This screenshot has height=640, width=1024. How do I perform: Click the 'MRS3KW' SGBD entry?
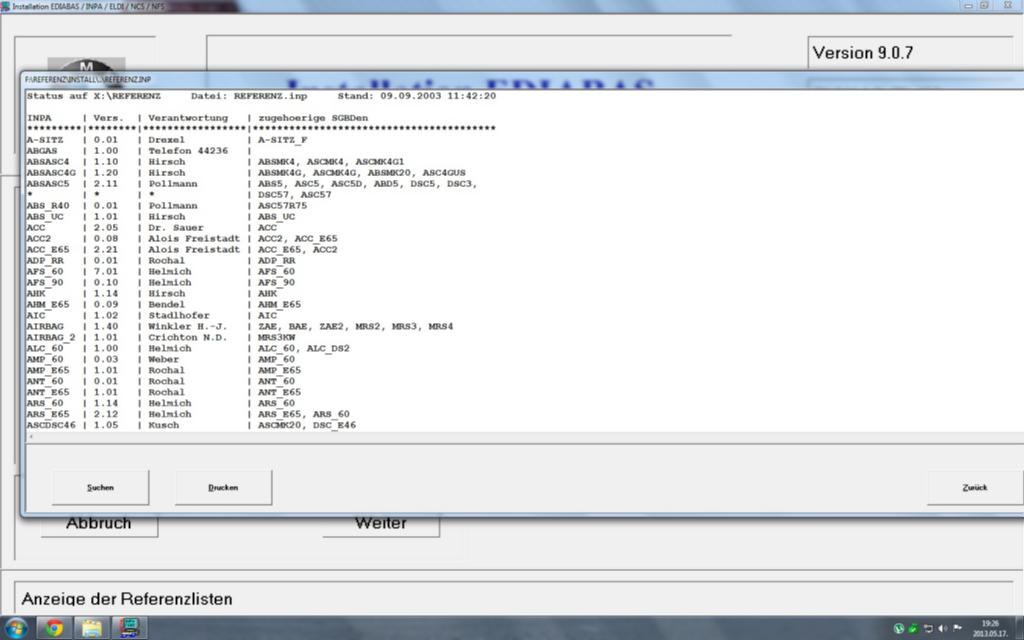click(x=276, y=337)
